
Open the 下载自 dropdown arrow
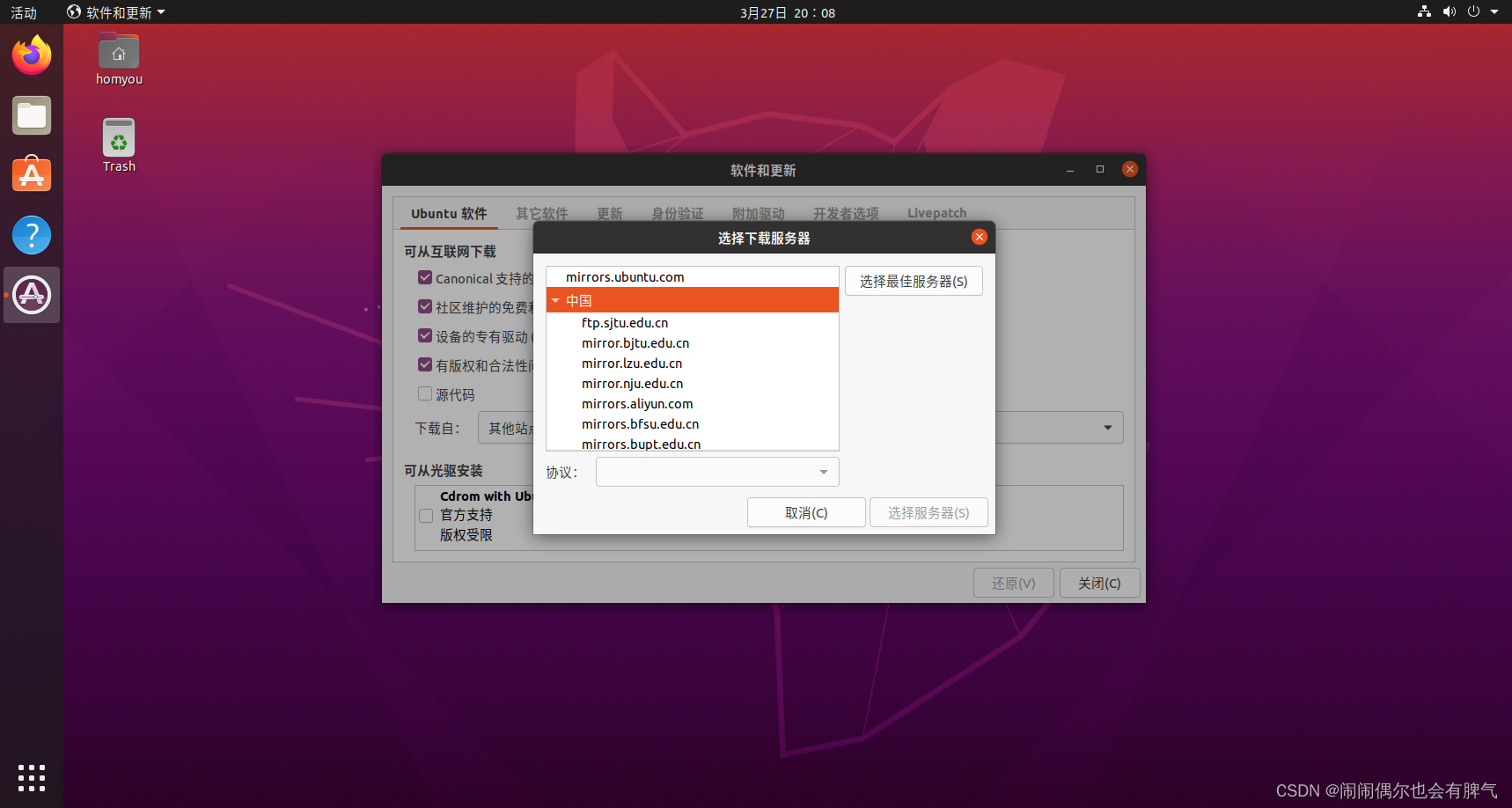coord(1107,428)
